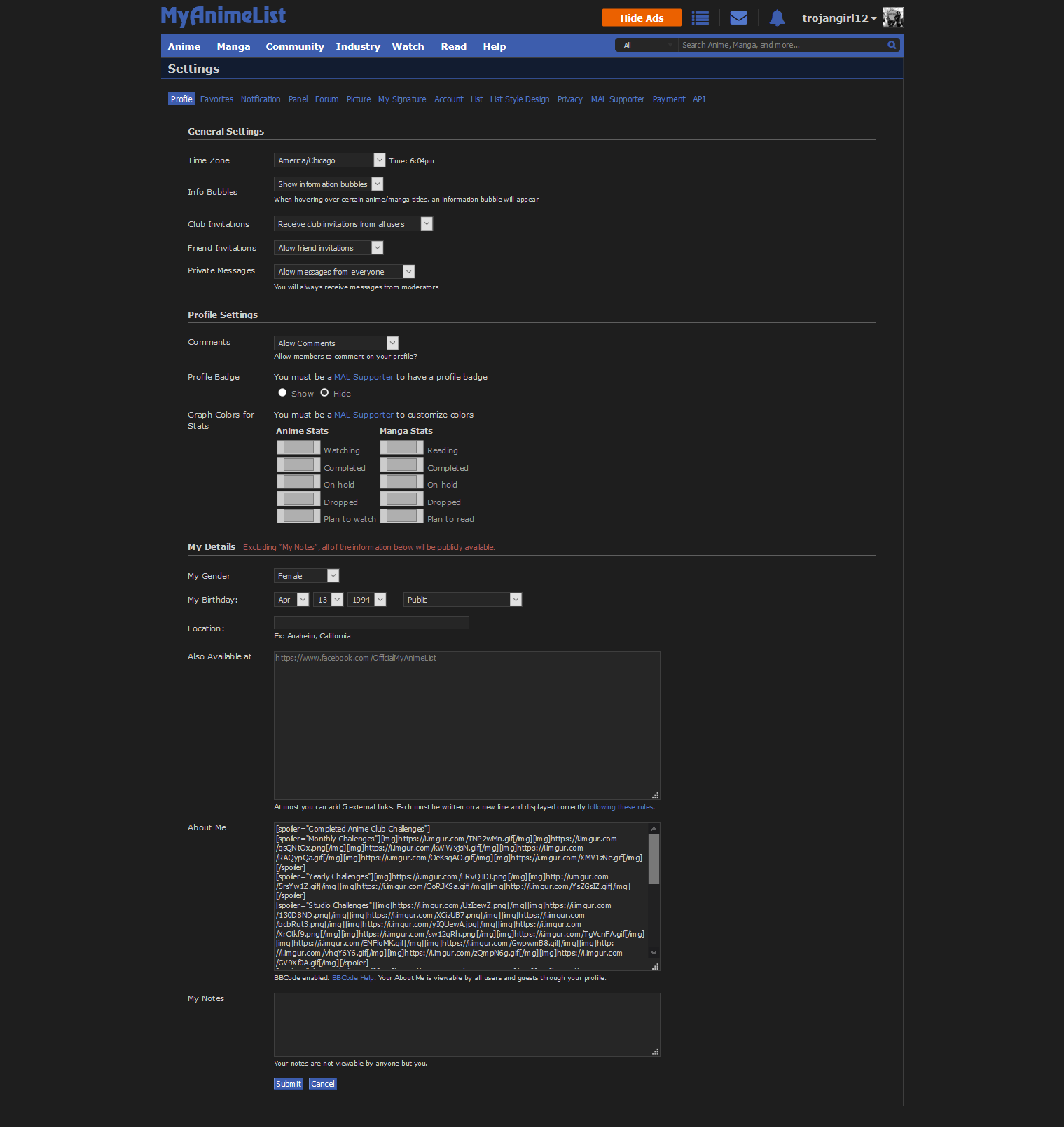Expand the My Gender dropdown
The image size is (1064, 1128).
(x=306, y=576)
